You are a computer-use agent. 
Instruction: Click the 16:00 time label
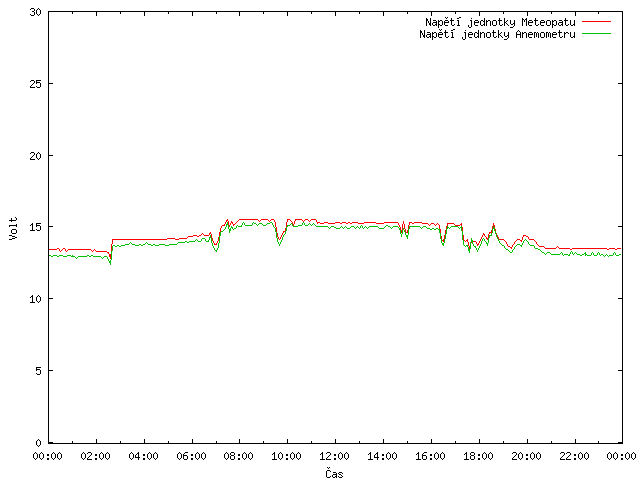pos(430,456)
